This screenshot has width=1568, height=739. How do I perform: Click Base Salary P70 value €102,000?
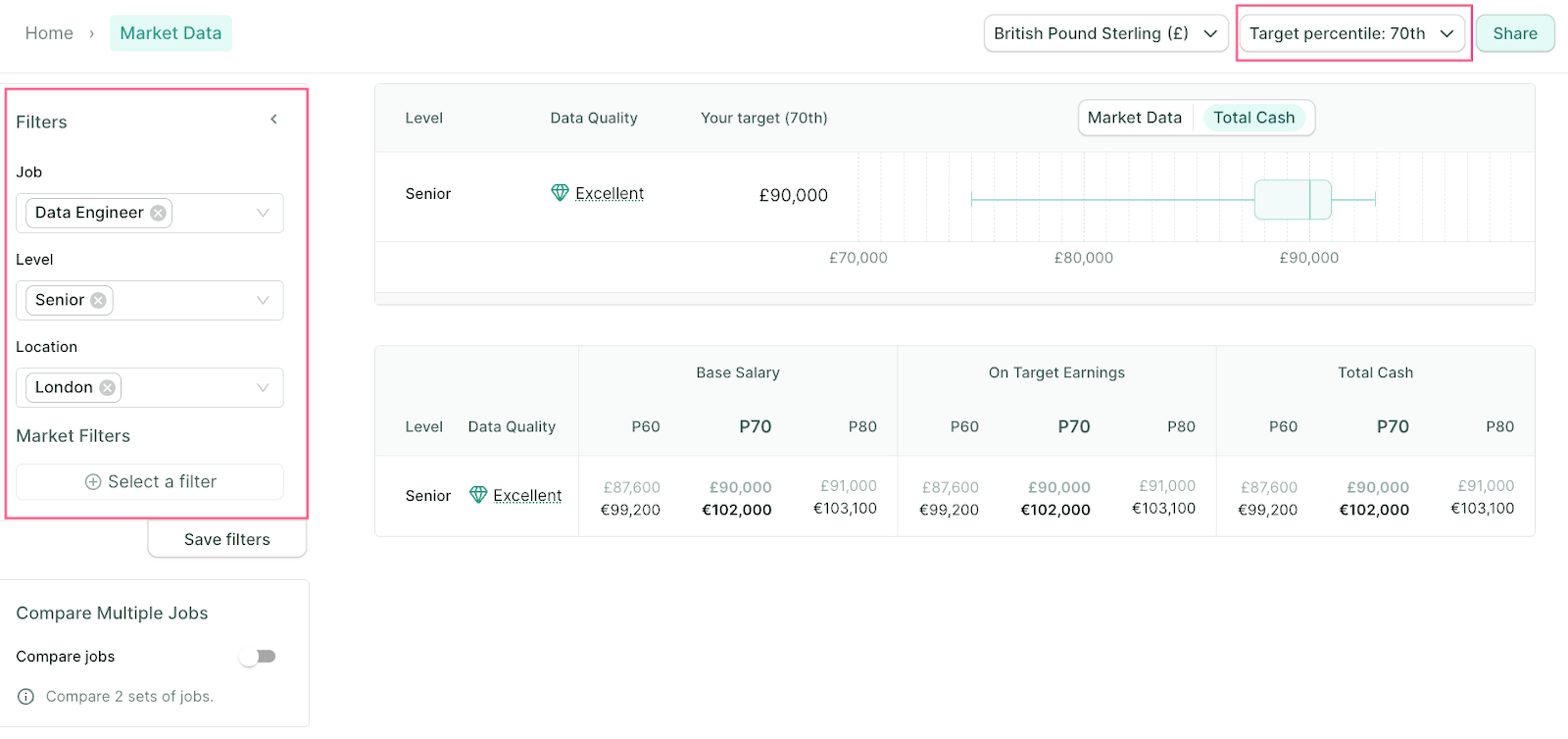737,510
